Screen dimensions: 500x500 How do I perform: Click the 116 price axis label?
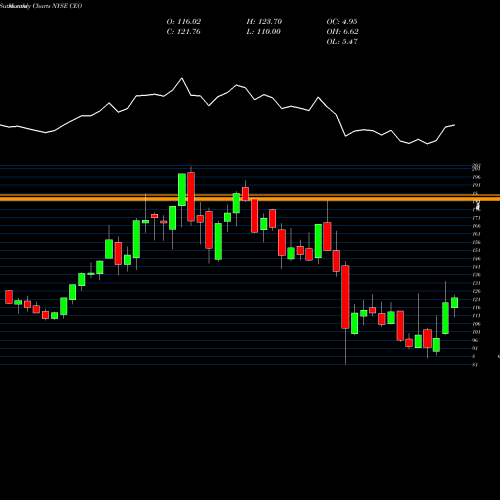[476, 307]
